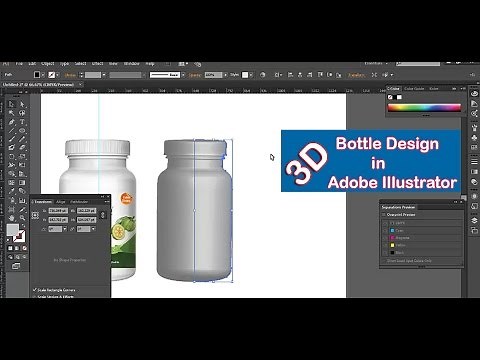
Task: Open the Opacity value dropdown
Action: click(x=225, y=75)
